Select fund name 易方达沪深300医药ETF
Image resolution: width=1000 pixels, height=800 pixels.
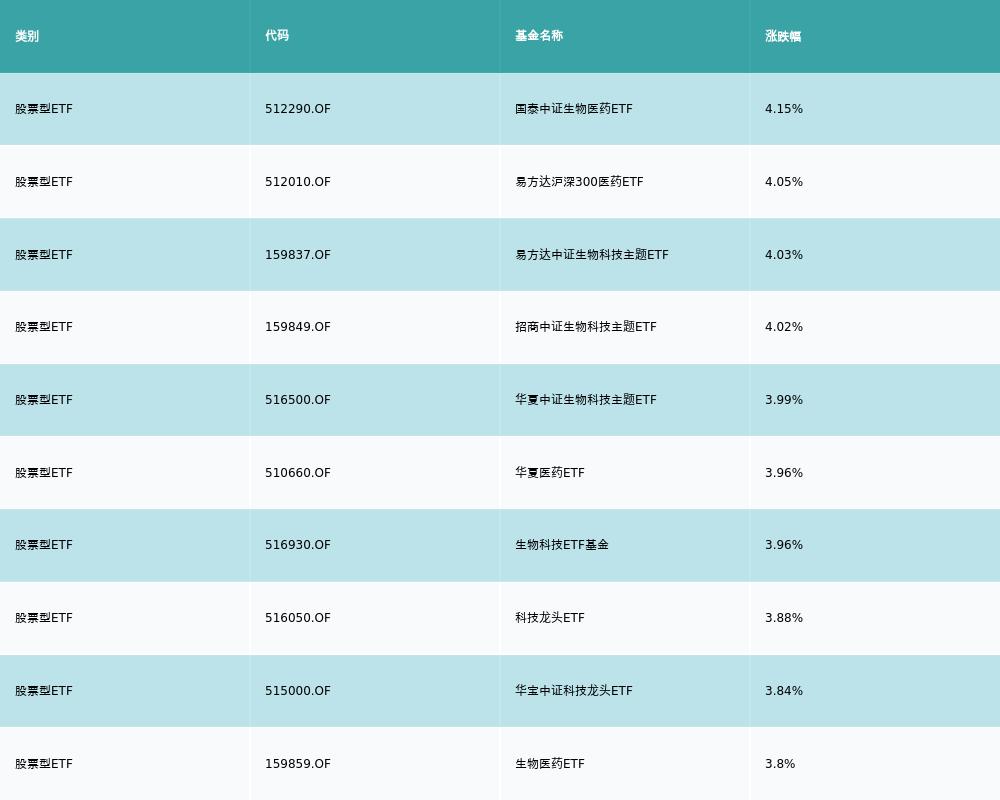tap(579, 182)
